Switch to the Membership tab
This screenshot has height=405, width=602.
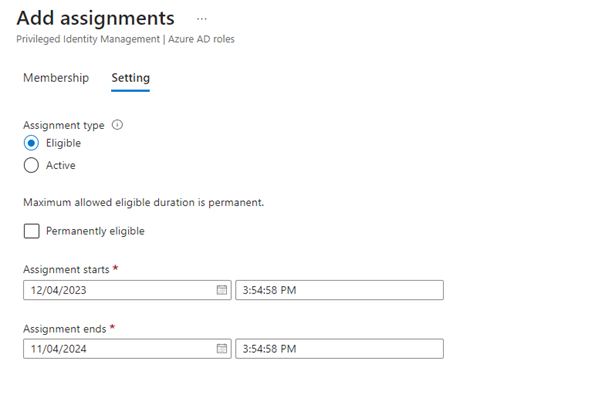tap(56, 78)
